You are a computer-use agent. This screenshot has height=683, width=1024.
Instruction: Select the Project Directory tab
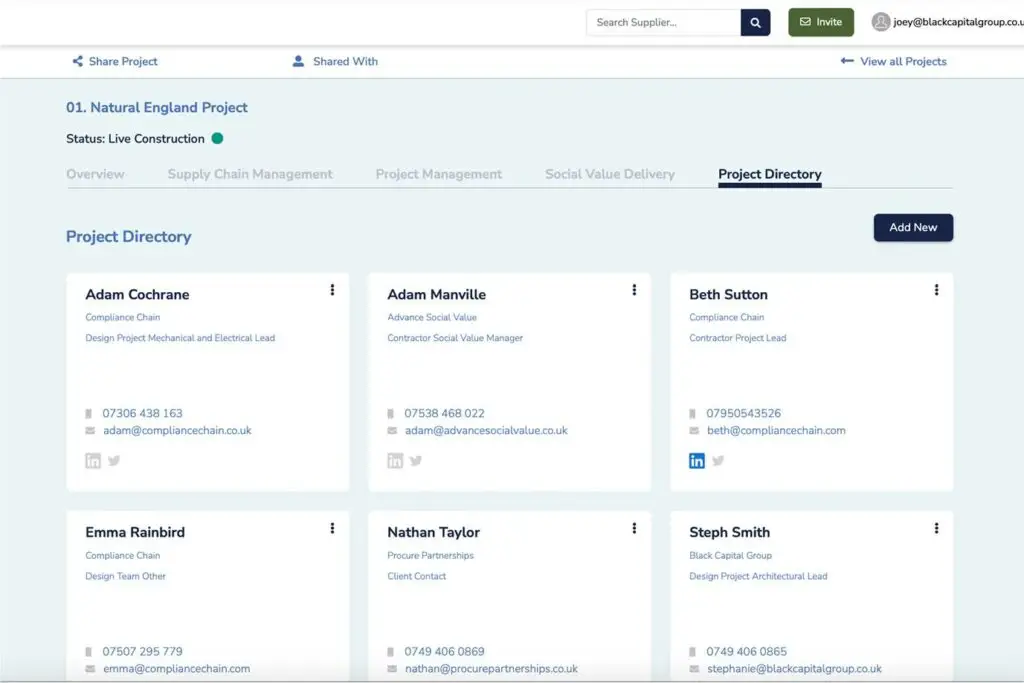[x=770, y=174]
